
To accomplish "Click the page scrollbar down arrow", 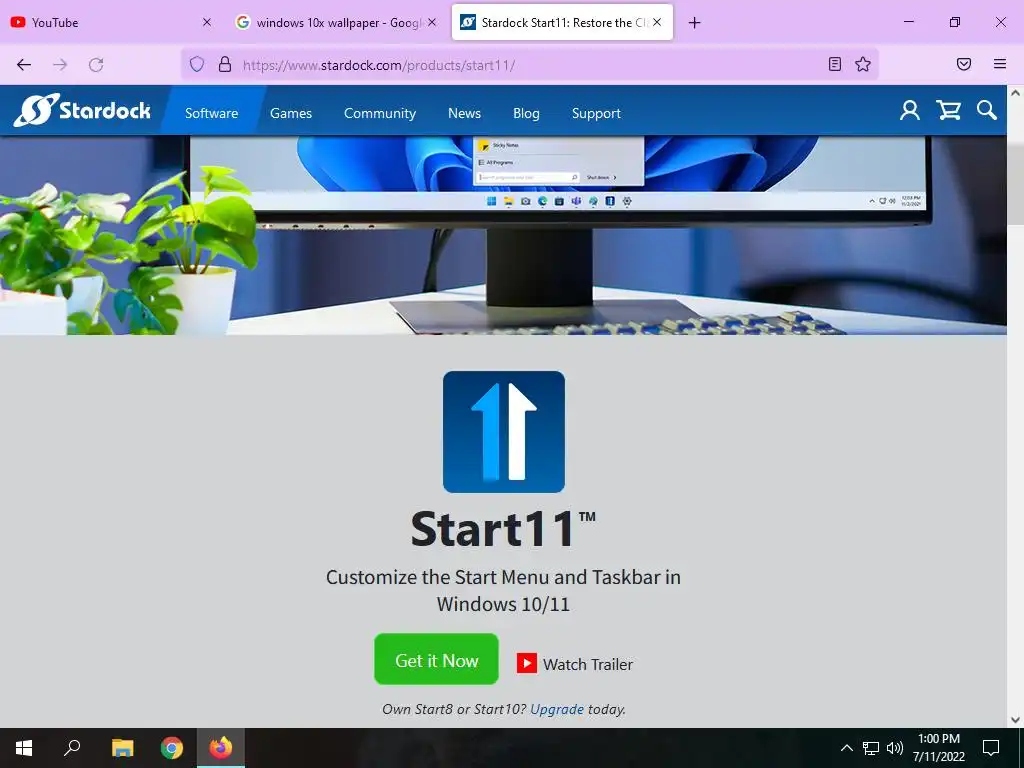I will coord(1016,720).
